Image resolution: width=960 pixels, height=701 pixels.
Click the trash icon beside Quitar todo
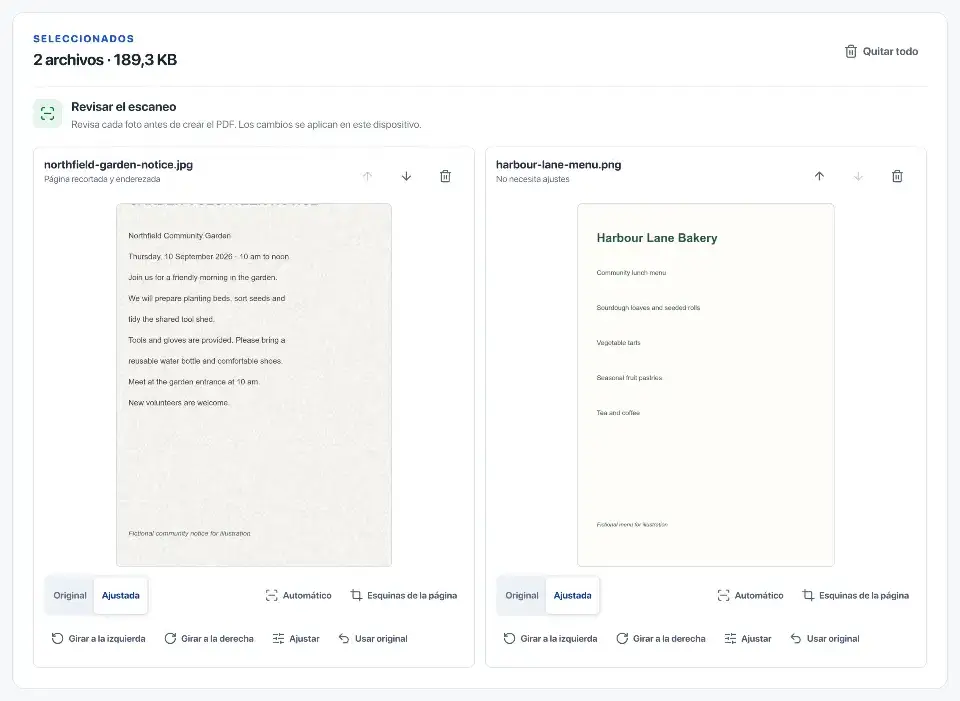pyautogui.click(x=850, y=51)
